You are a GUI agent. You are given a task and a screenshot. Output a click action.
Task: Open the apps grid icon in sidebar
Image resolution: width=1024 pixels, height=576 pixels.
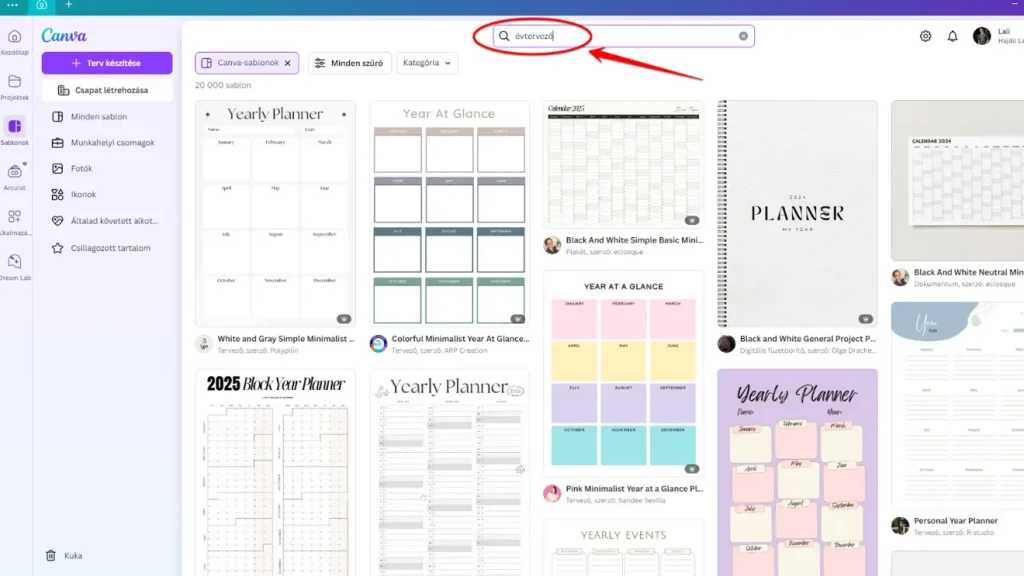tap(14, 216)
